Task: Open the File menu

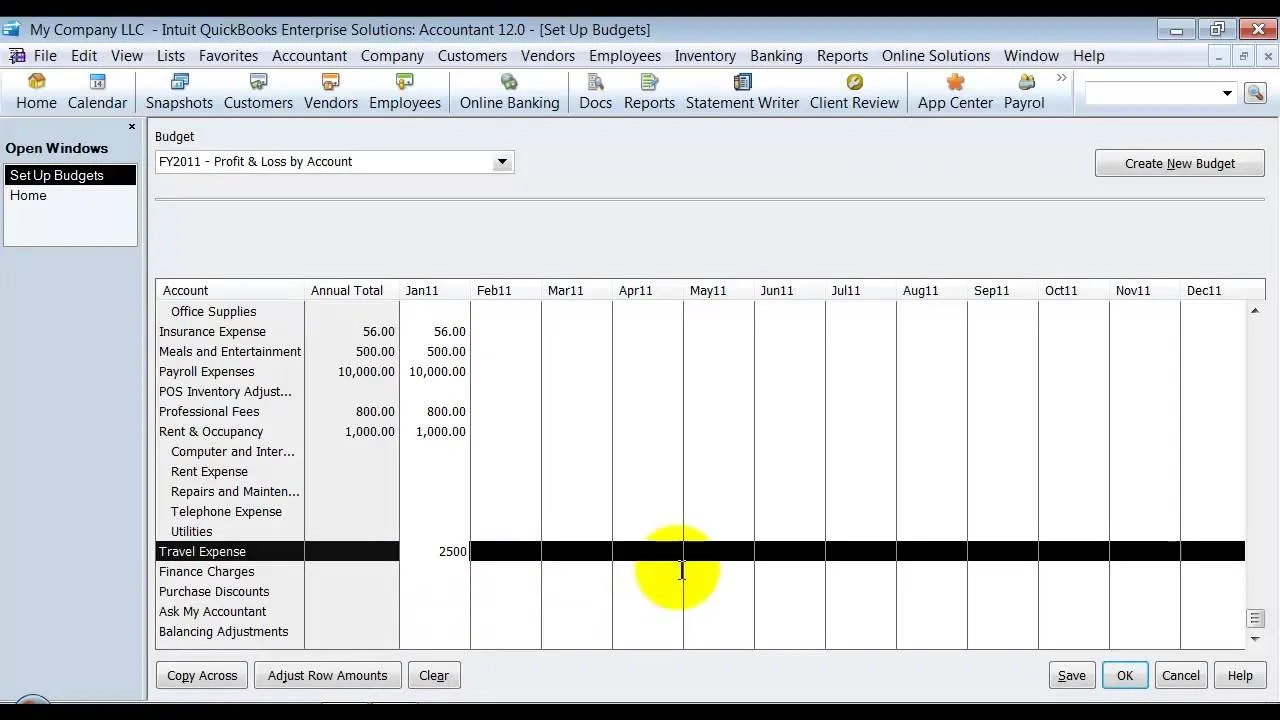Action: click(x=45, y=56)
